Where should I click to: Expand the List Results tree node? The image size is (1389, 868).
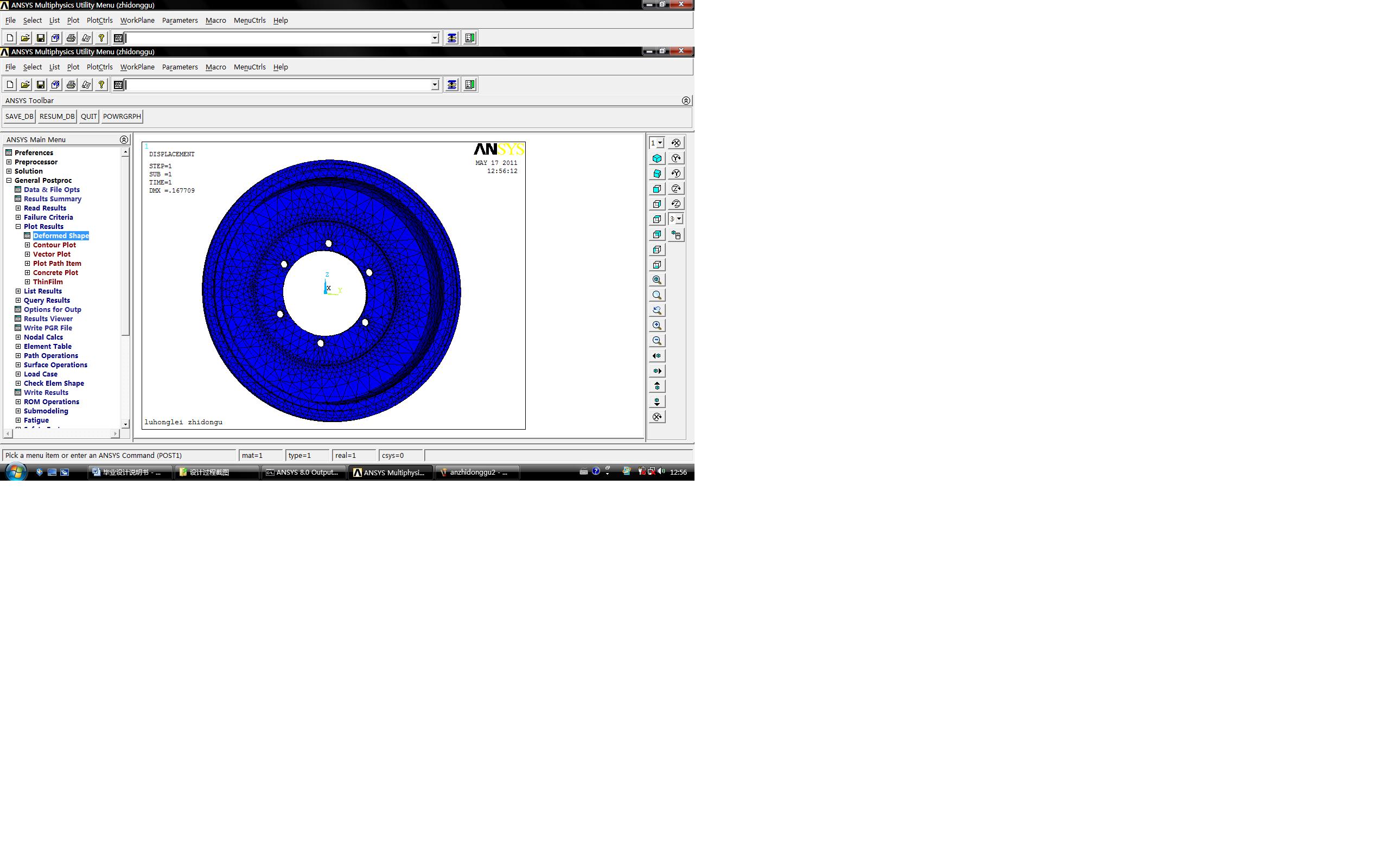pos(18,291)
